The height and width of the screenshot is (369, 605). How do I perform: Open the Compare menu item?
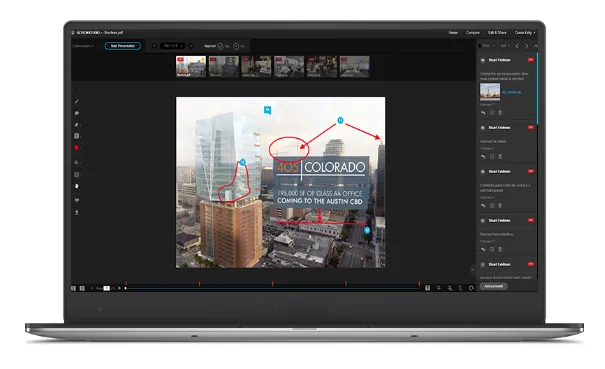(x=473, y=33)
